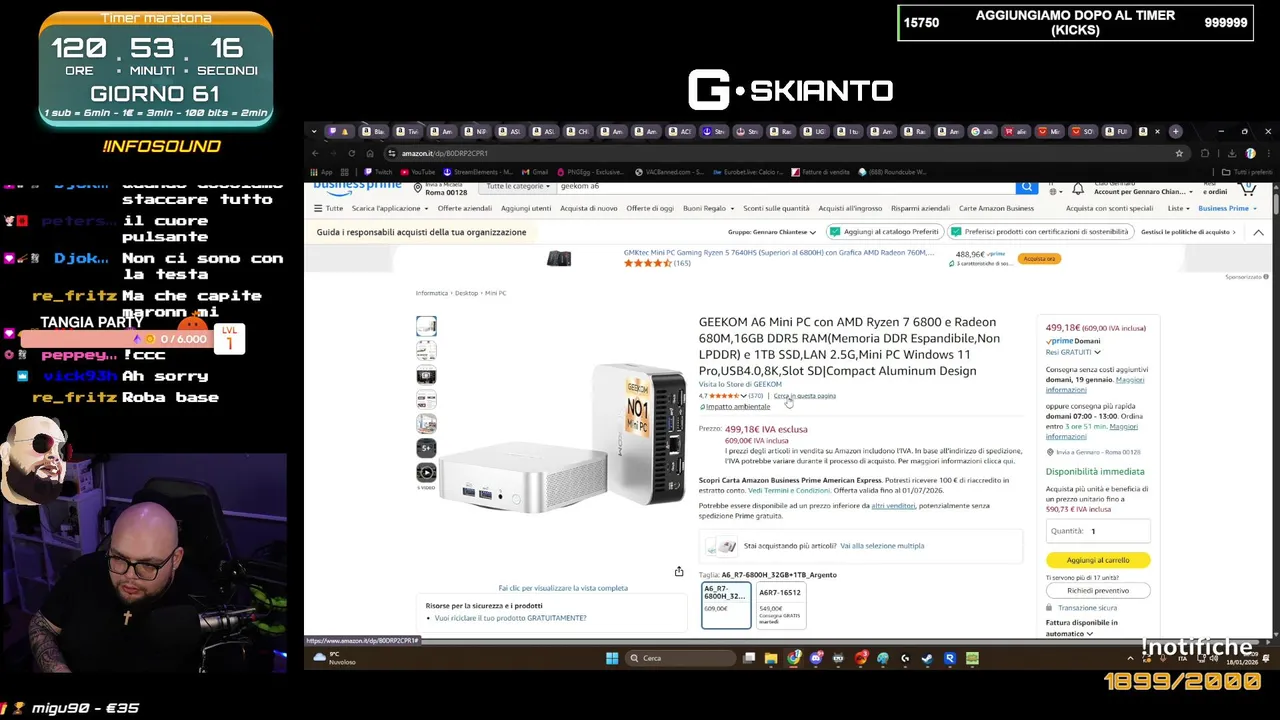Screen dimensions: 1280x720
Task: Collapse the buying policy guide bar chevron
Action: coord(1258,232)
